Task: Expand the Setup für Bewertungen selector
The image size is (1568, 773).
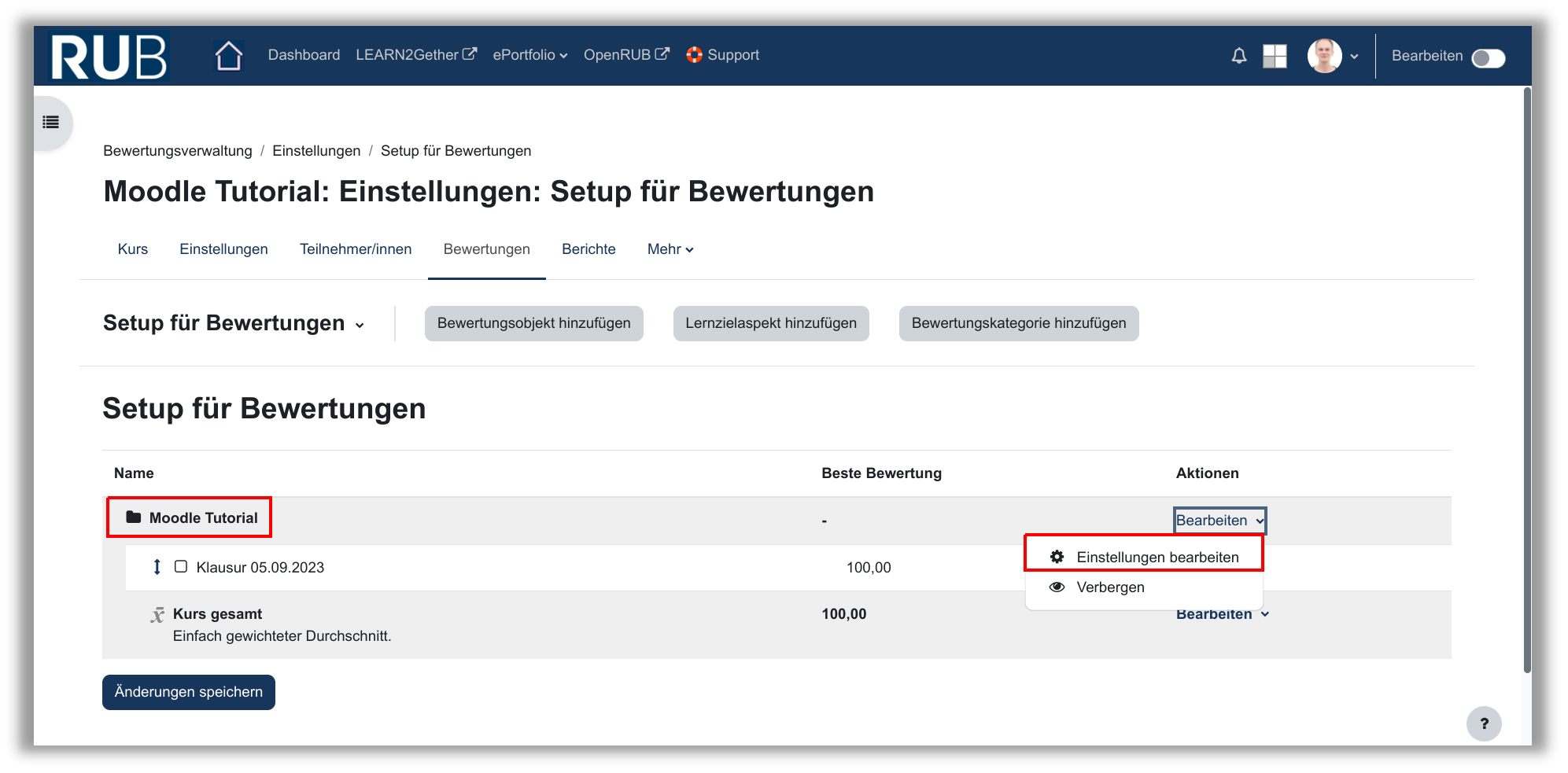Action: (x=234, y=323)
